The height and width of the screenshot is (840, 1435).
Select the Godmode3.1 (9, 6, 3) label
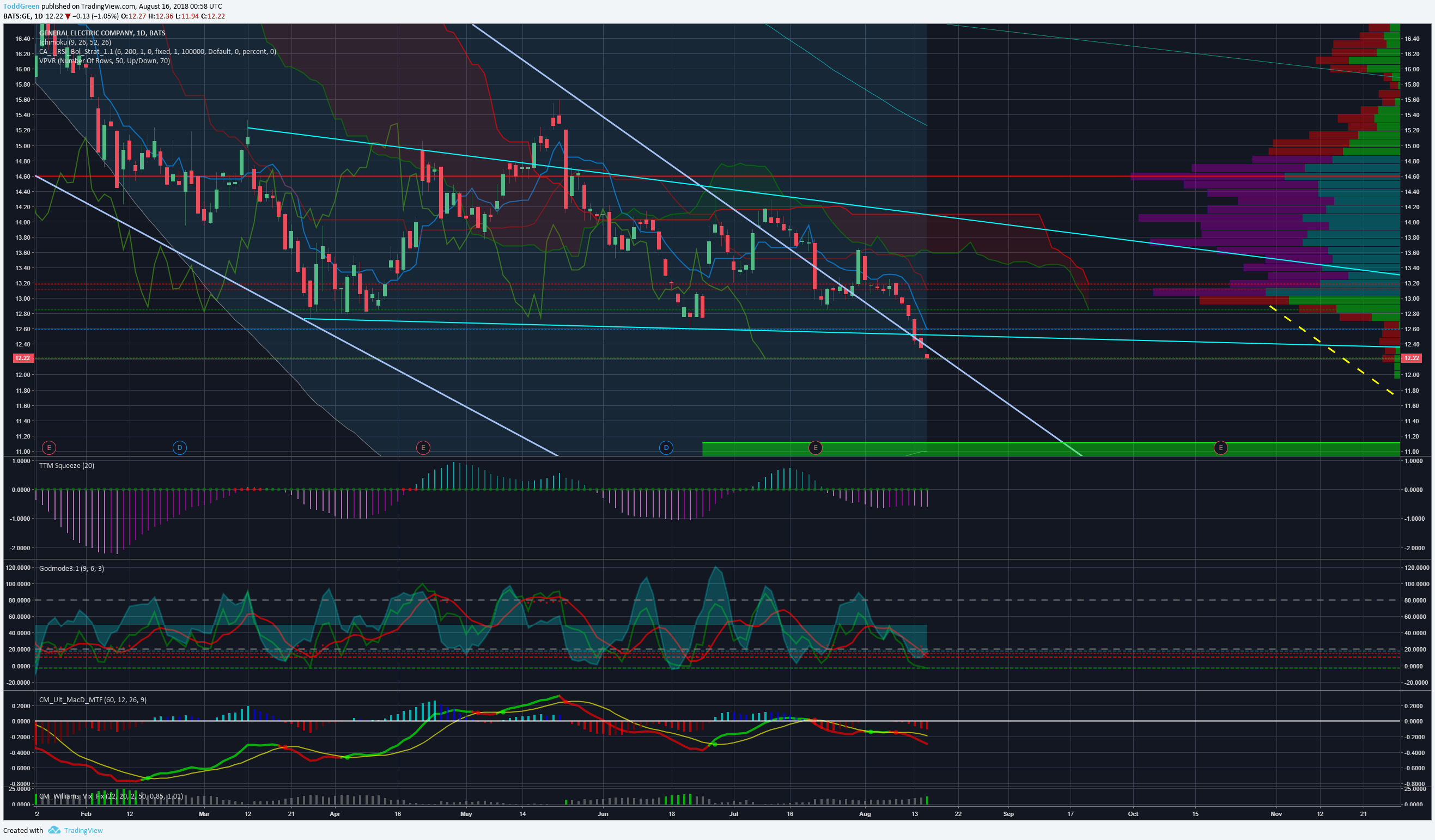click(71, 568)
